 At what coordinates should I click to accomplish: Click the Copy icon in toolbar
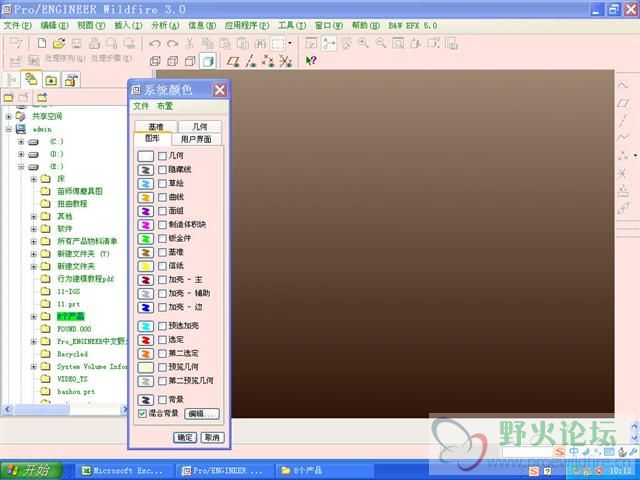[x=208, y=43]
